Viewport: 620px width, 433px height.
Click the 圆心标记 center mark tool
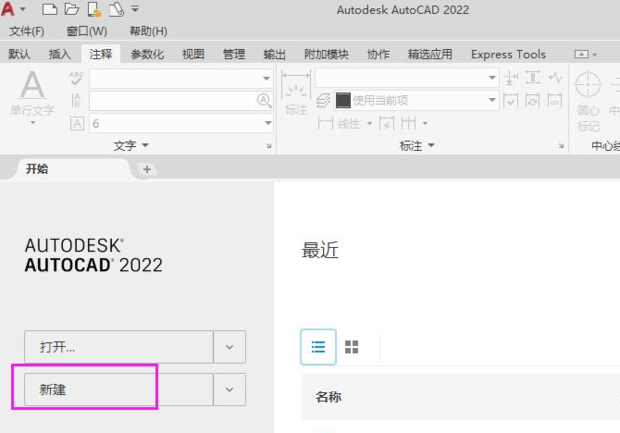588,101
